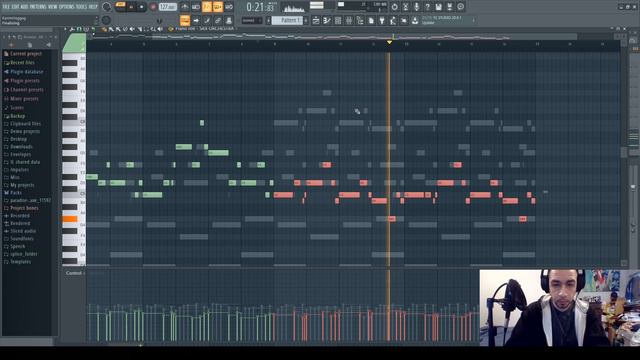The width and height of the screenshot is (640, 360).
Task: Click the chain link icon in recording panel
Action: click(218, 20)
